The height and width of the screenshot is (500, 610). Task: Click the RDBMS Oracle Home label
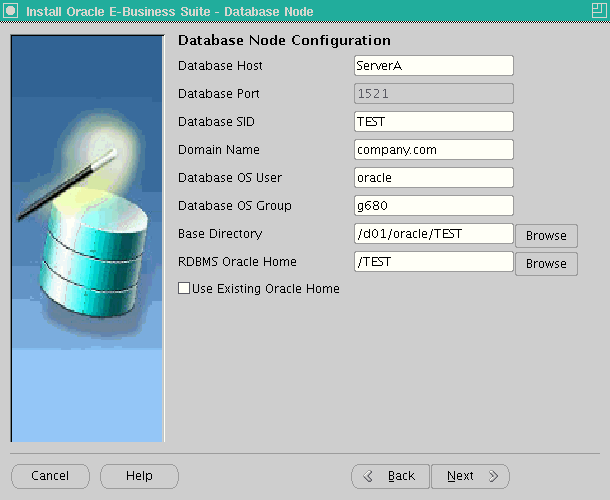pyautogui.click(x=237, y=262)
